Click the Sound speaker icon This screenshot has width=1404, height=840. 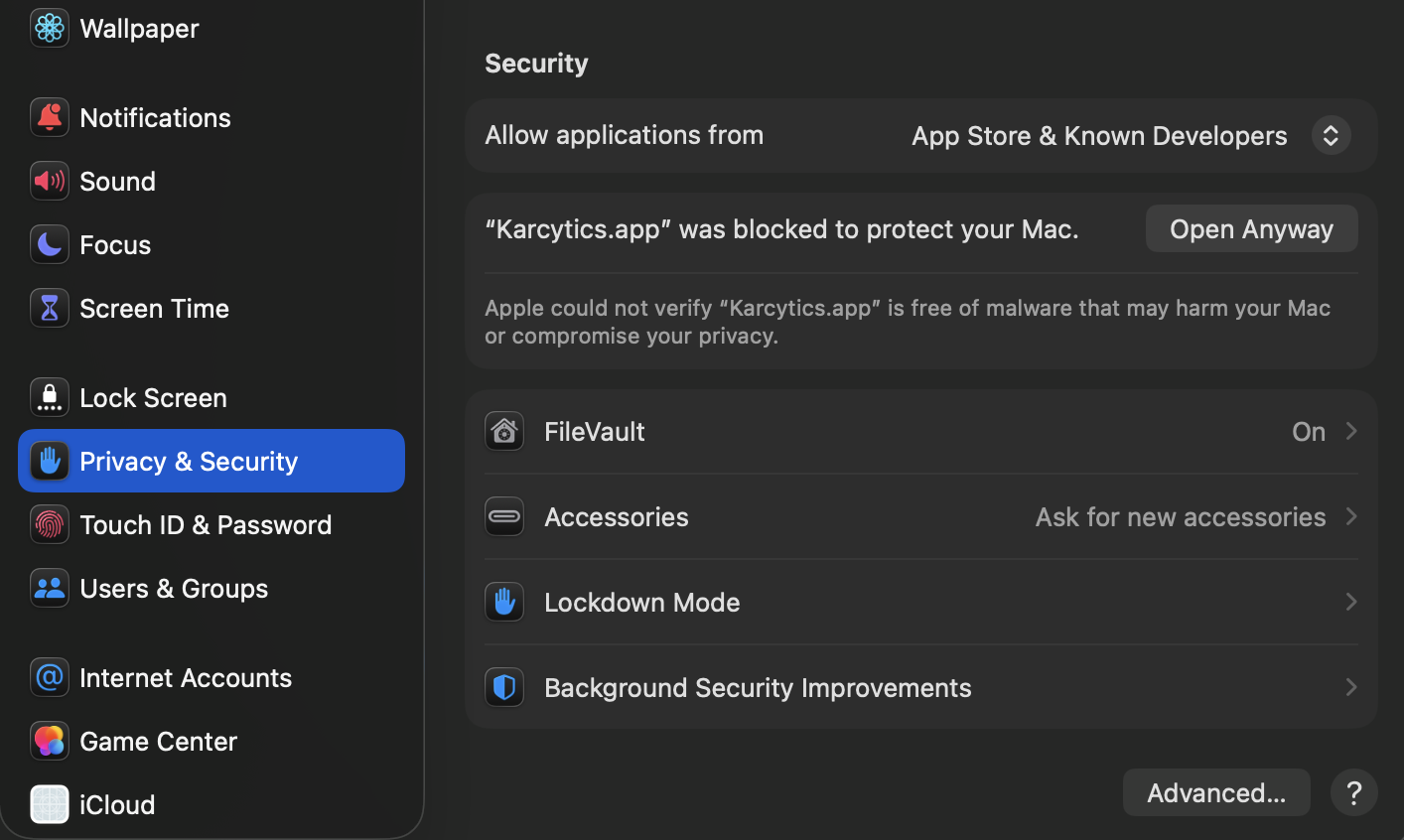point(50,181)
